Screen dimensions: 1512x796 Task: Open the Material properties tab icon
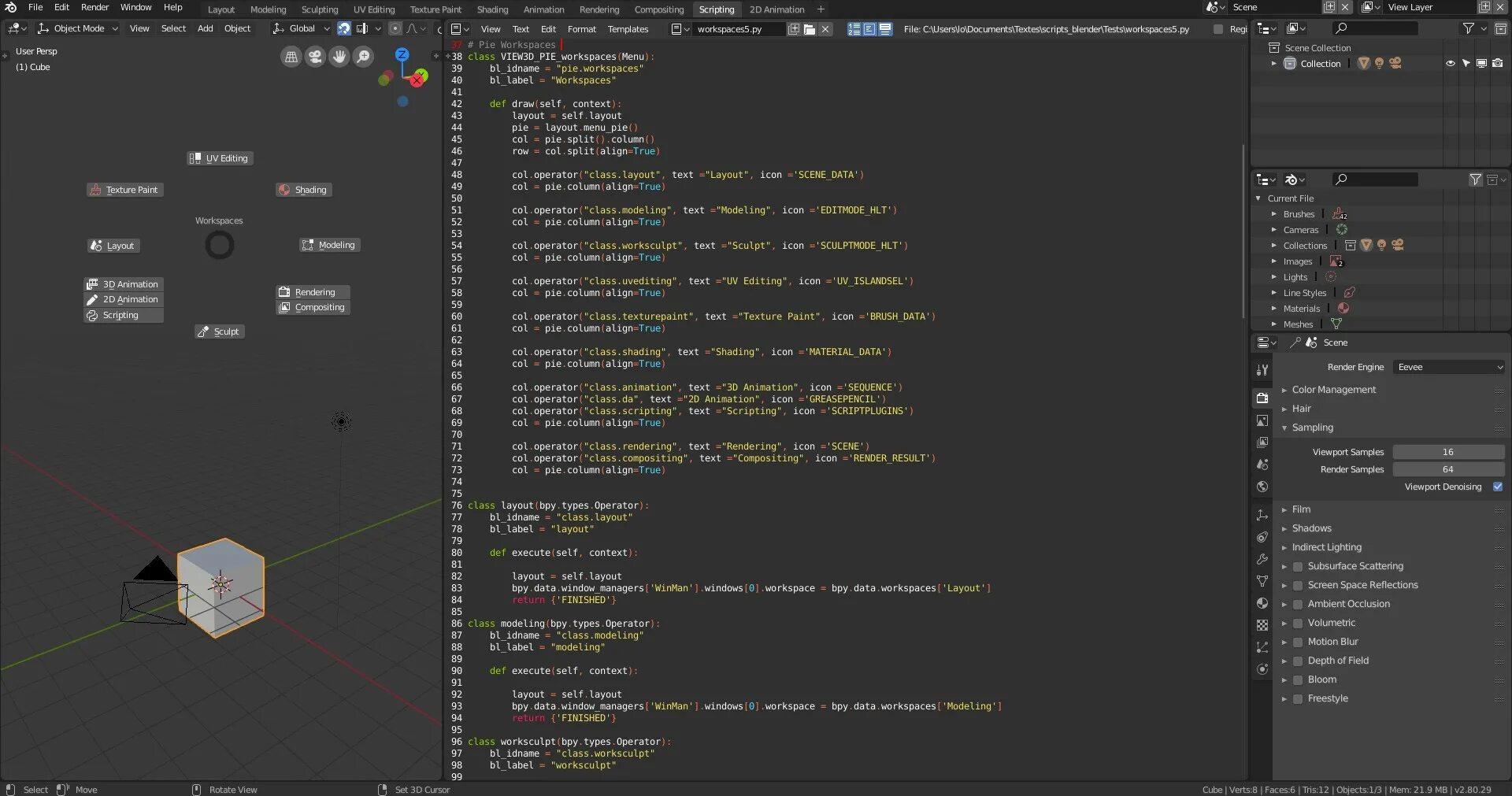pyautogui.click(x=1262, y=603)
